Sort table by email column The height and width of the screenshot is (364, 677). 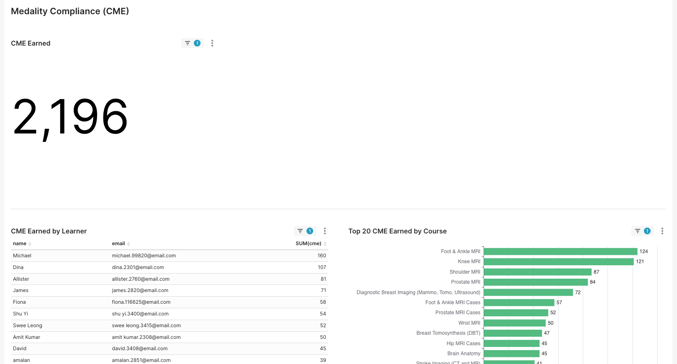coord(121,244)
